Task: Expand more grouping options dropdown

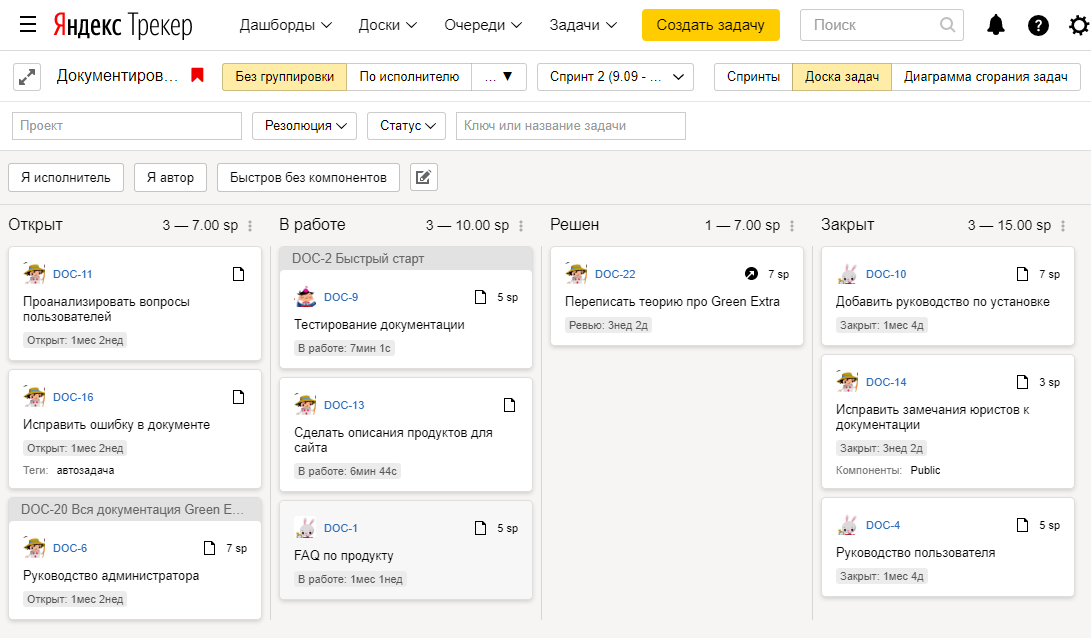Action: pos(499,77)
